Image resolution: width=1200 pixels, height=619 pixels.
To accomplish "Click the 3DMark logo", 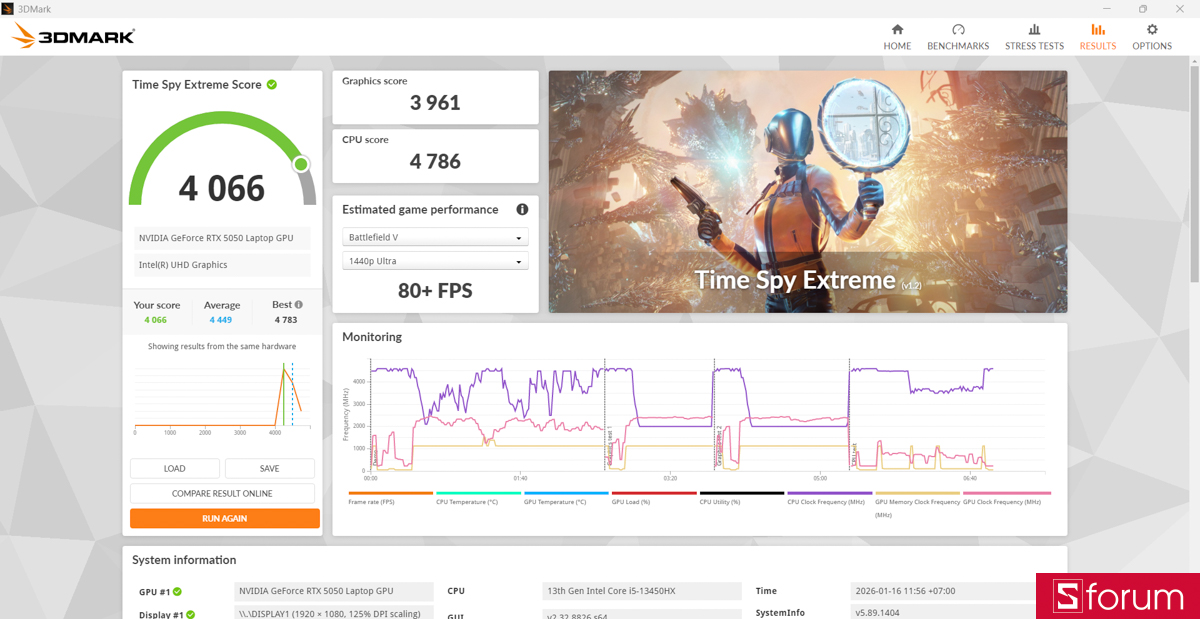I will tap(72, 35).
